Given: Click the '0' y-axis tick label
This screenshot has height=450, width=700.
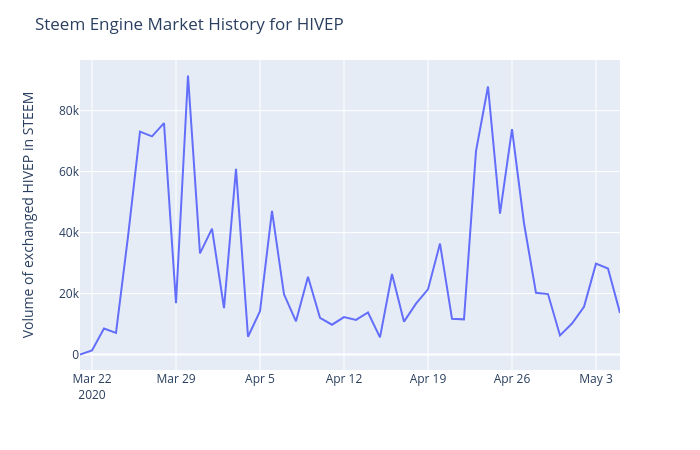Looking at the screenshot, I should click(75, 355).
